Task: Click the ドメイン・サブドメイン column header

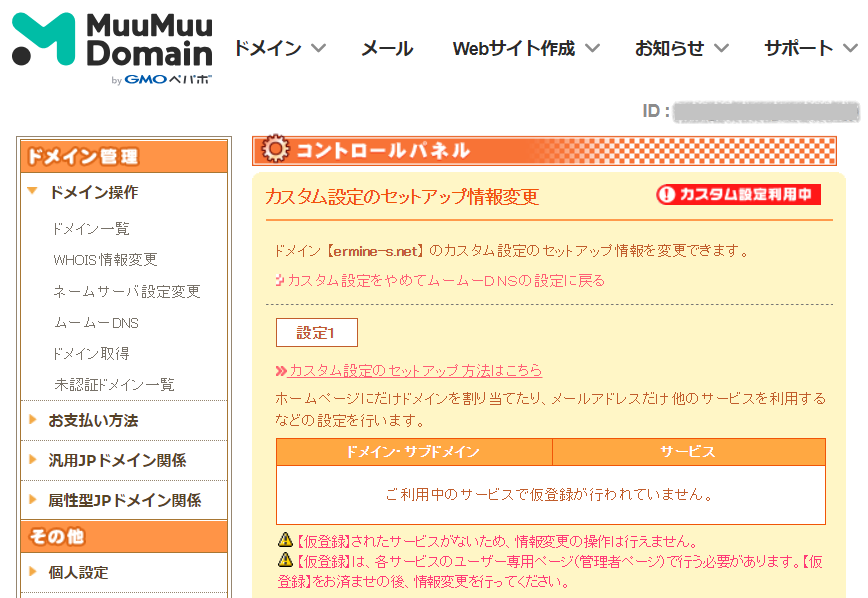Action: [x=414, y=452]
